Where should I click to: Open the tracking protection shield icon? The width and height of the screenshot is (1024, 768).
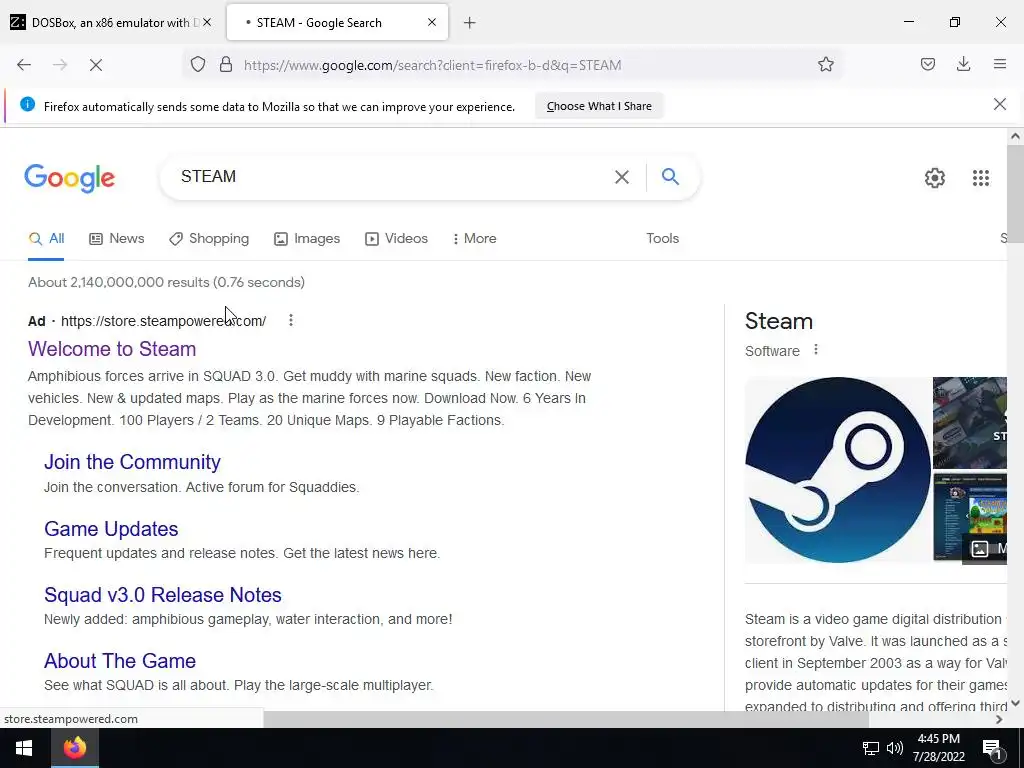point(198,65)
